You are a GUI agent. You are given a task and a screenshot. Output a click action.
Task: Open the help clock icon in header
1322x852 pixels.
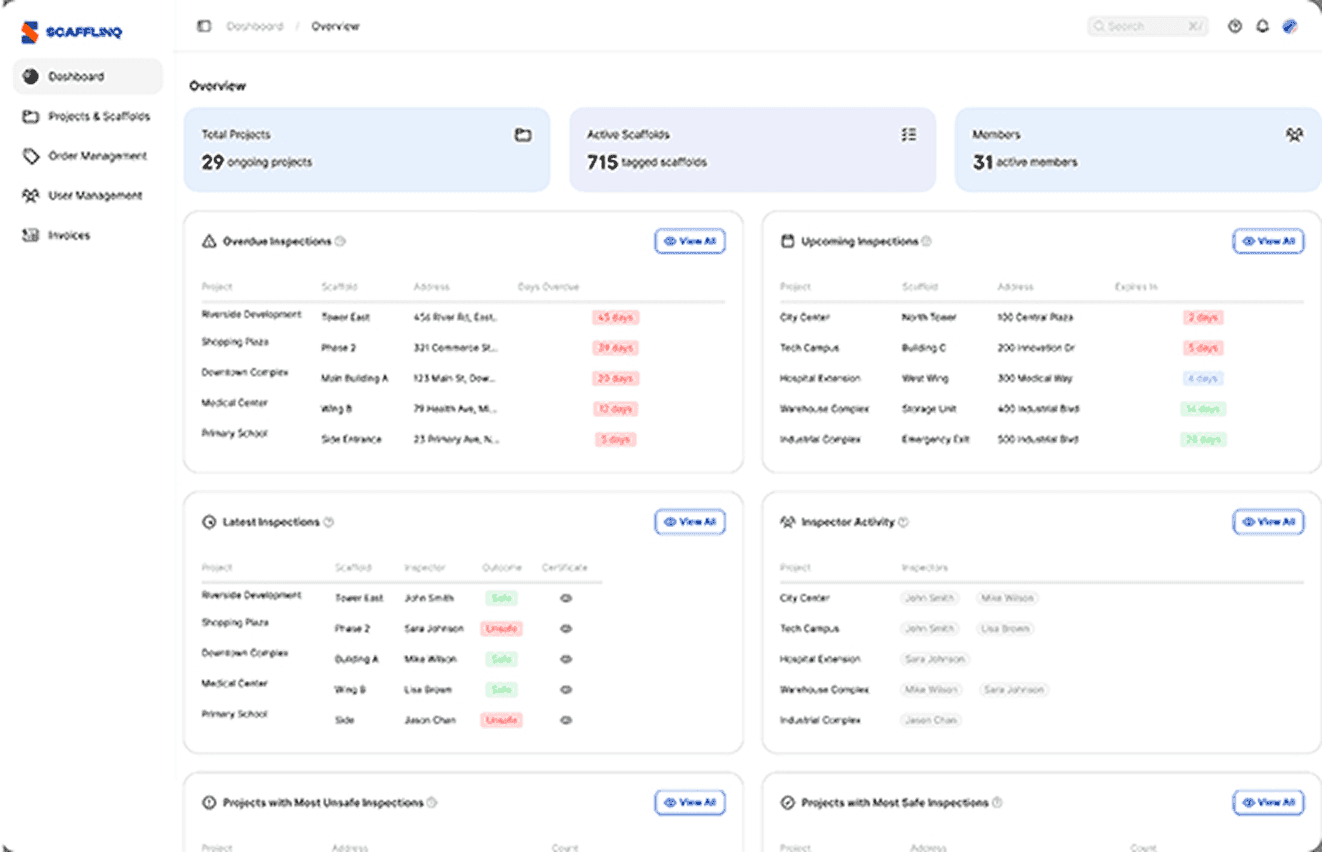1235,27
